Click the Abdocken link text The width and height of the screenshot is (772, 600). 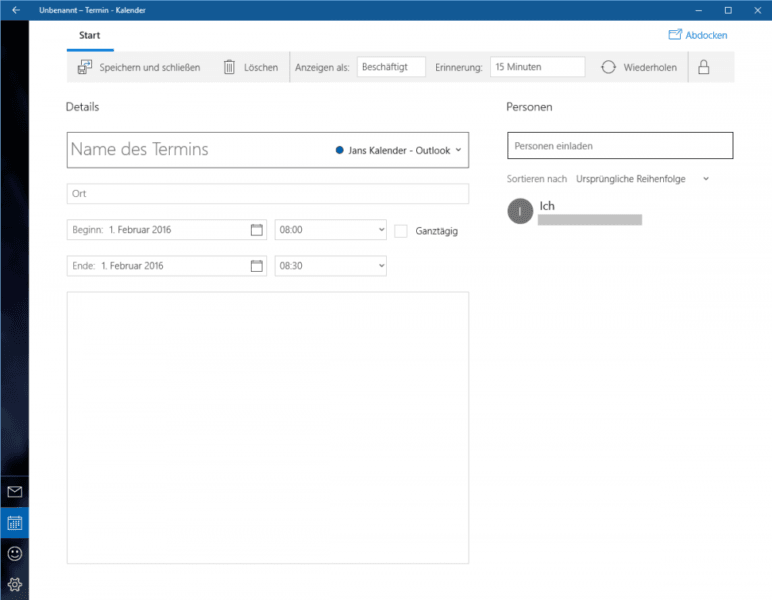[x=706, y=35]
